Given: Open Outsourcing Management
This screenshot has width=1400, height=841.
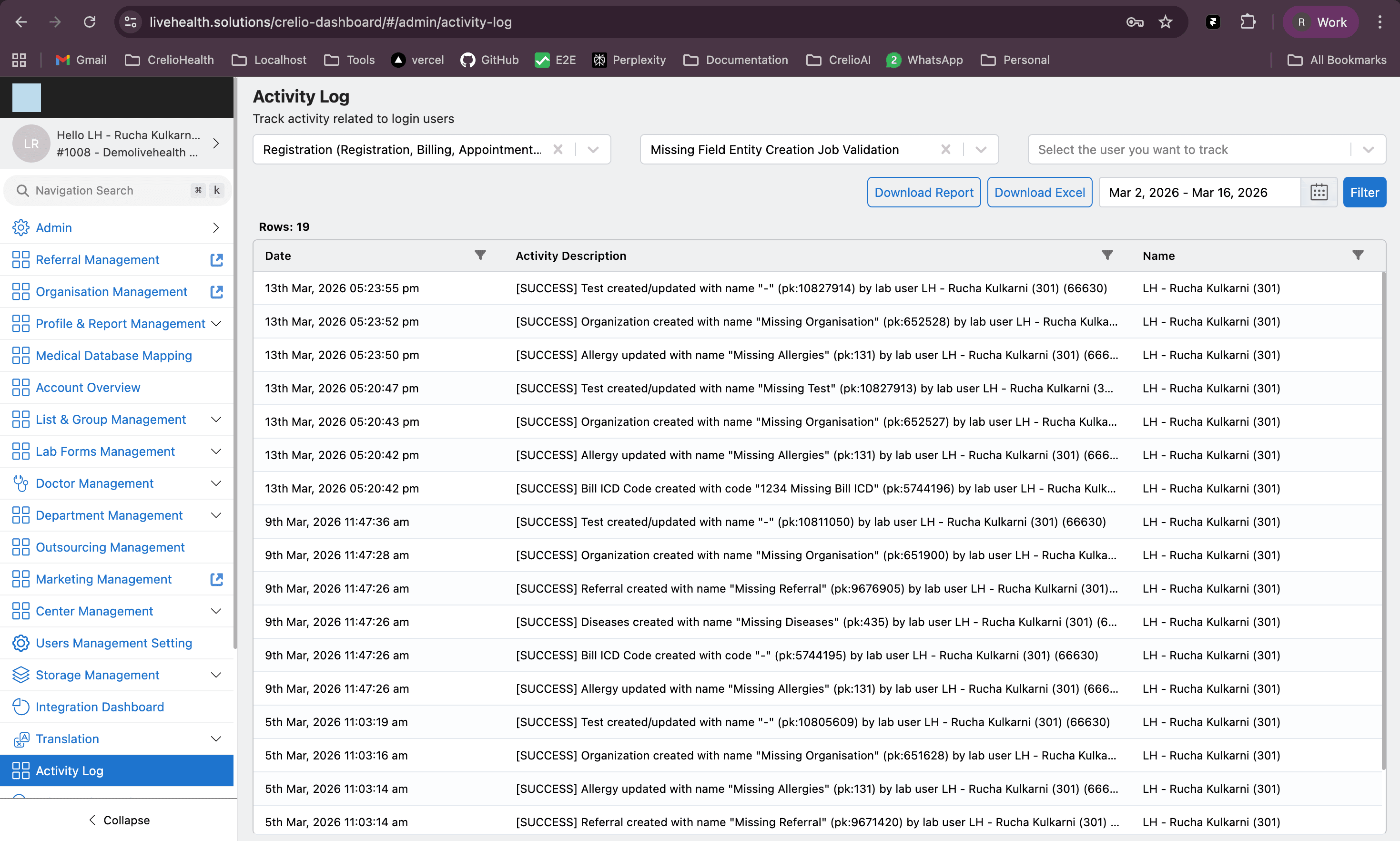Looking at the screenshot, I should [117, 547].
